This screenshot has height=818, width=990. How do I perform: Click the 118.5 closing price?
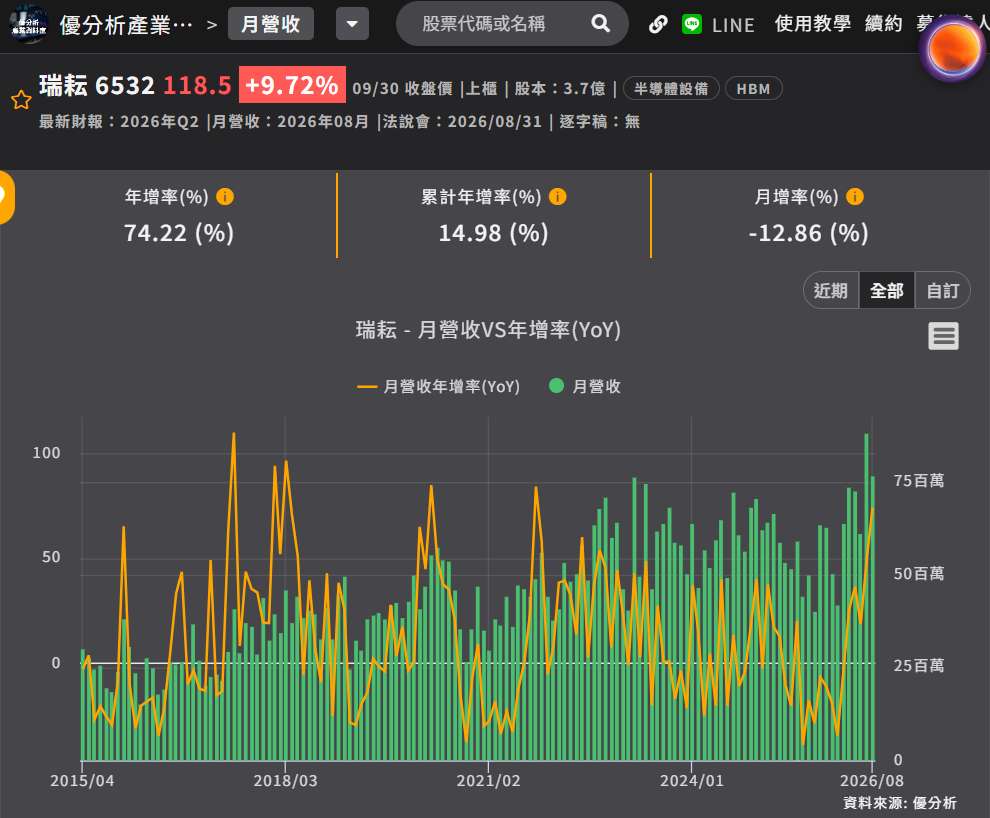197,85
